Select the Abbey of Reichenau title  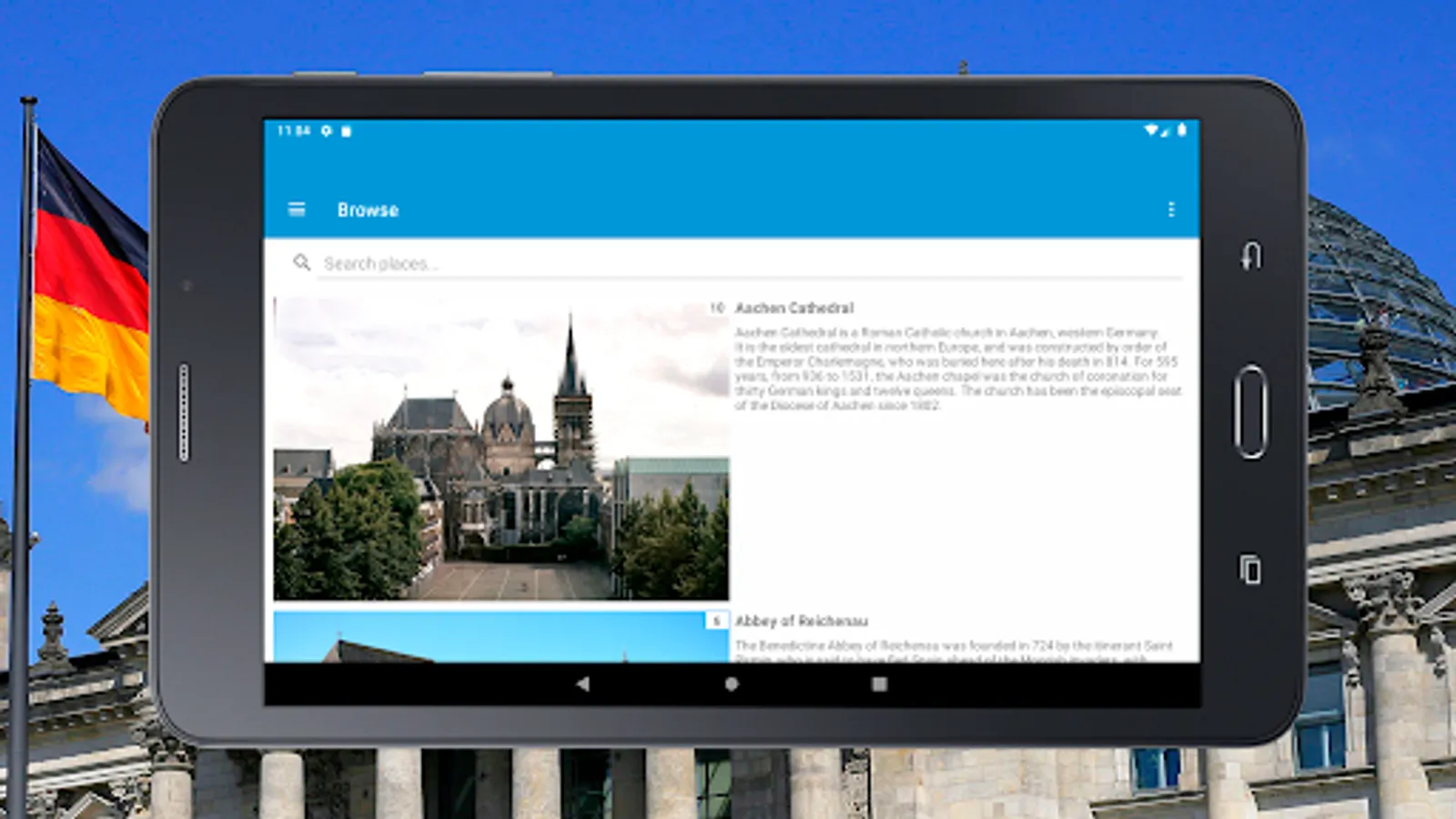[x=802, y=621]
